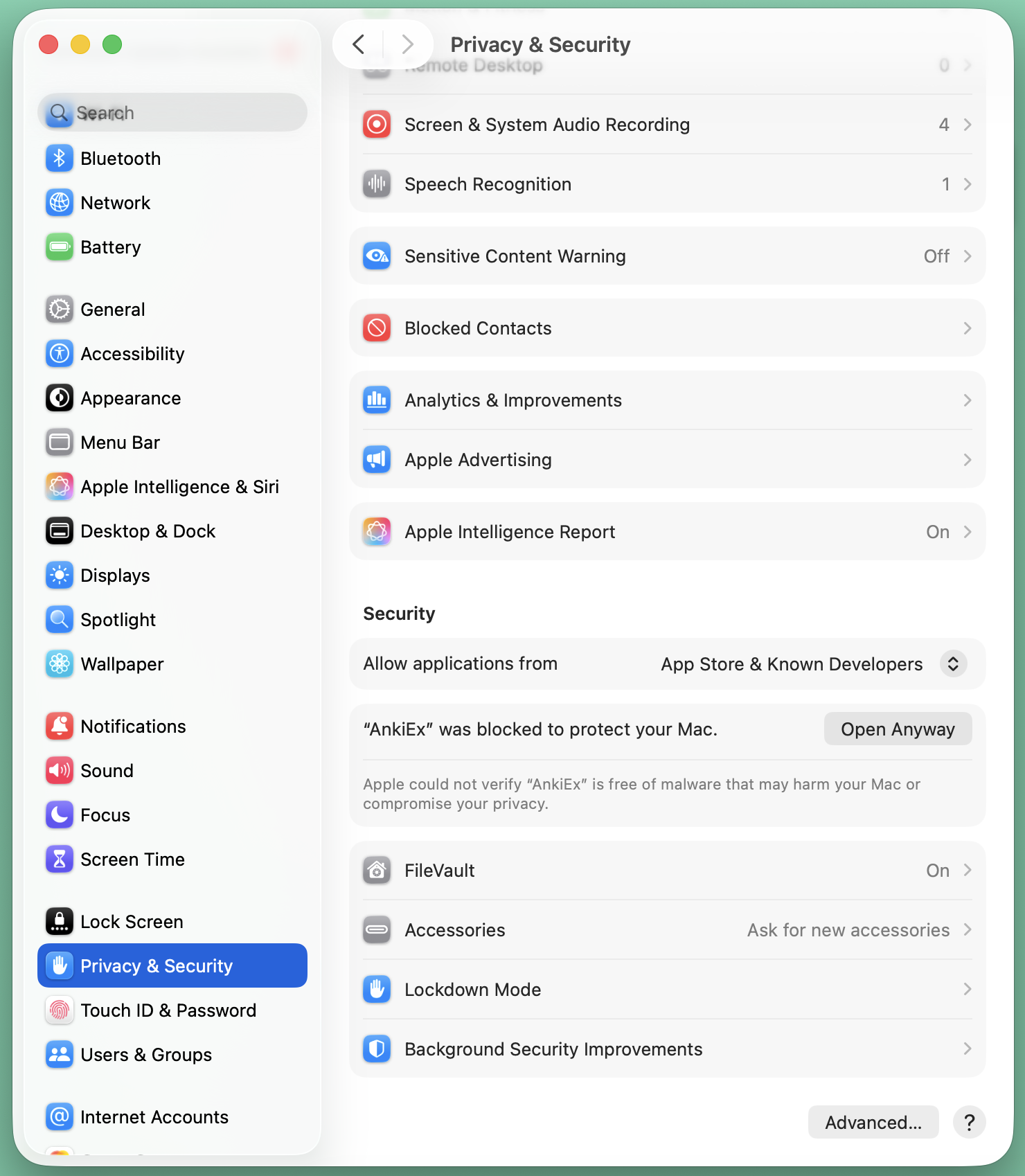Click the Users & Groups icon
Image resolution: width=1025 pixels, height=1176 pixels.
tap(60, 1055)
